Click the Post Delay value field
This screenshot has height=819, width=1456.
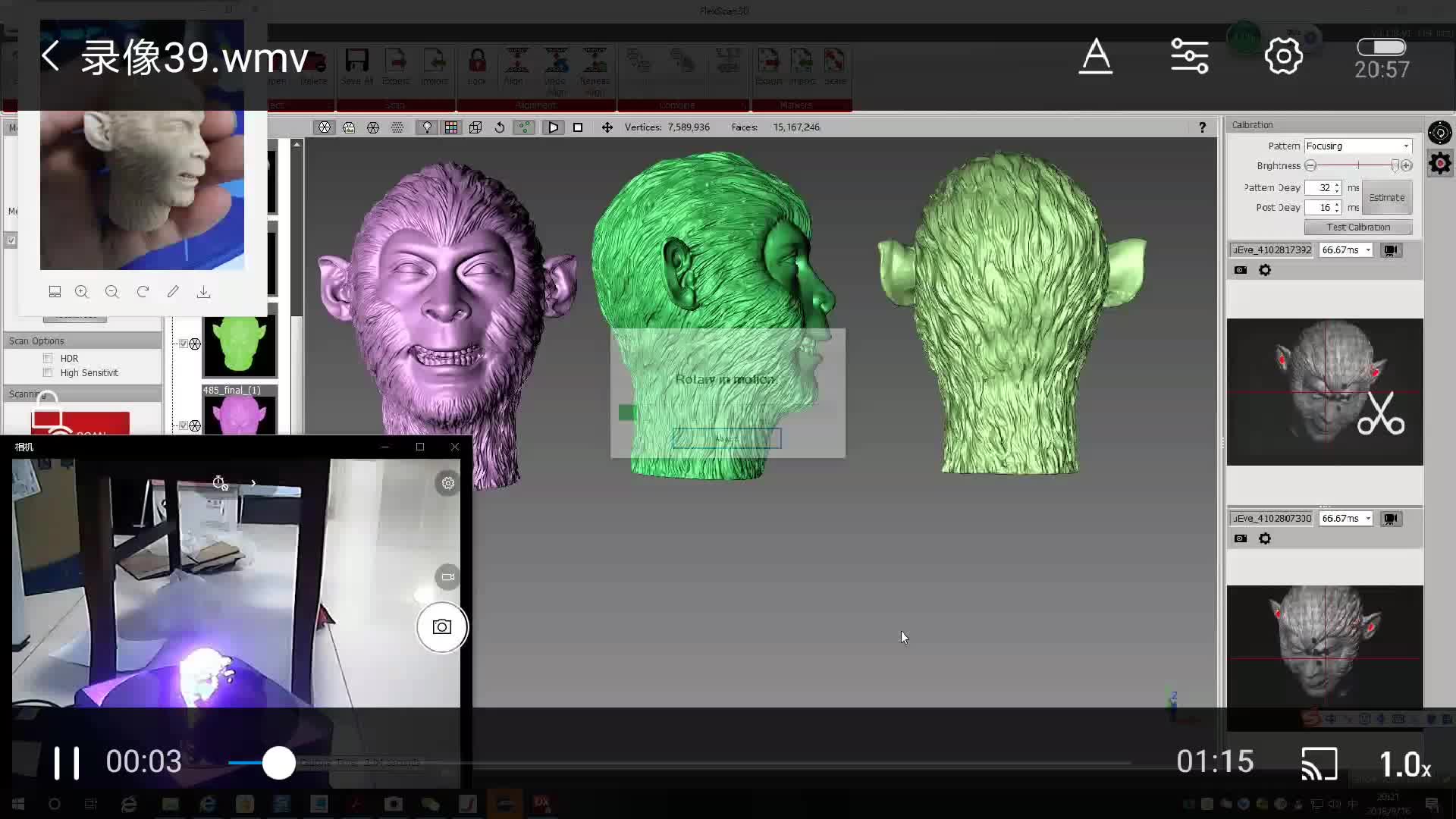pyautogui.click(x=1323, y=207)
